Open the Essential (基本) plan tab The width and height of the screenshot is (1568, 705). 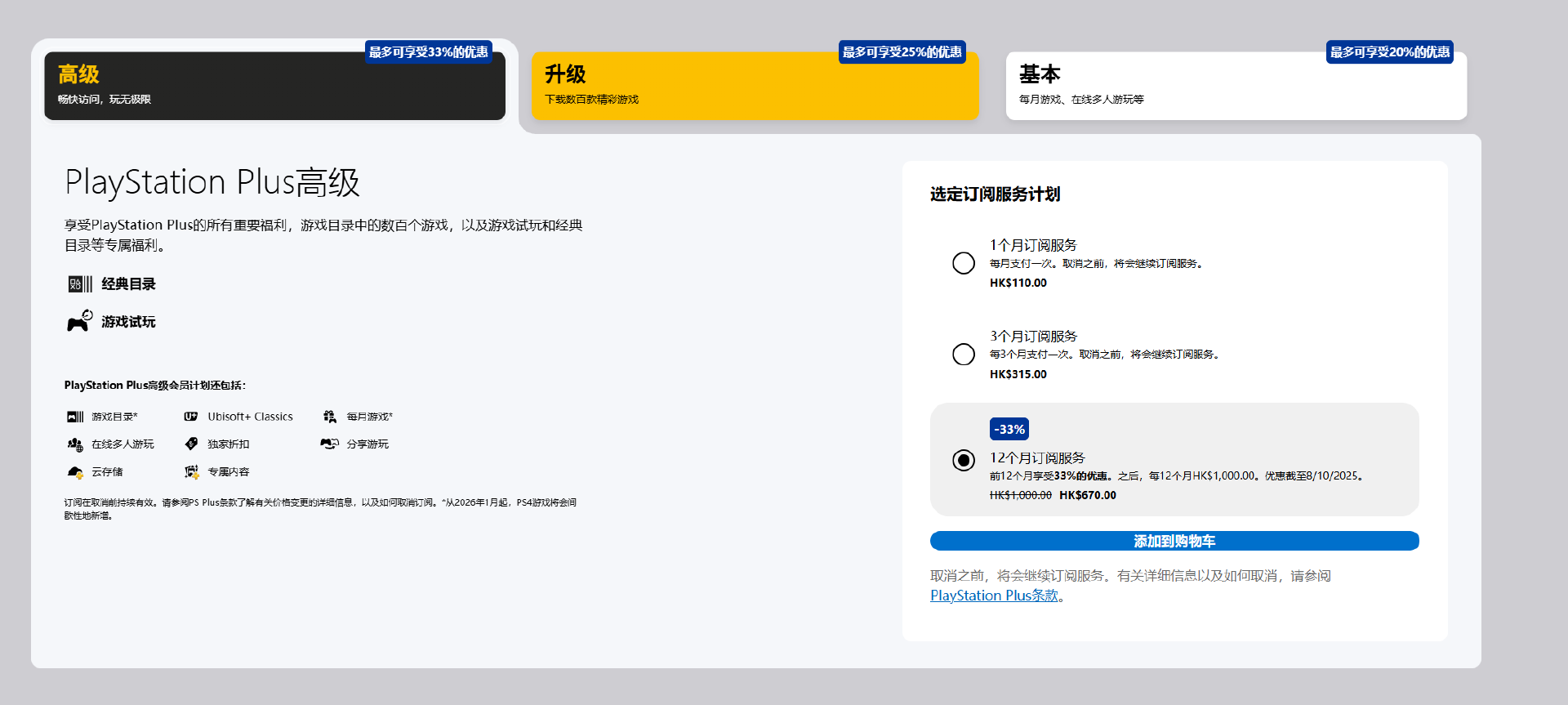click(x=1236, y=86)
